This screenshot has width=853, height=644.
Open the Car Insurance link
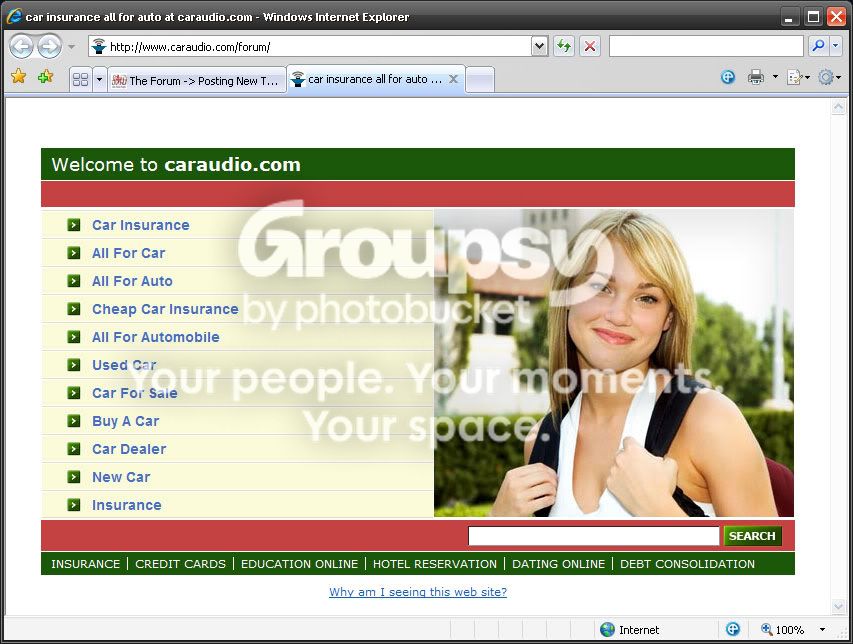[x=141, y=225]
